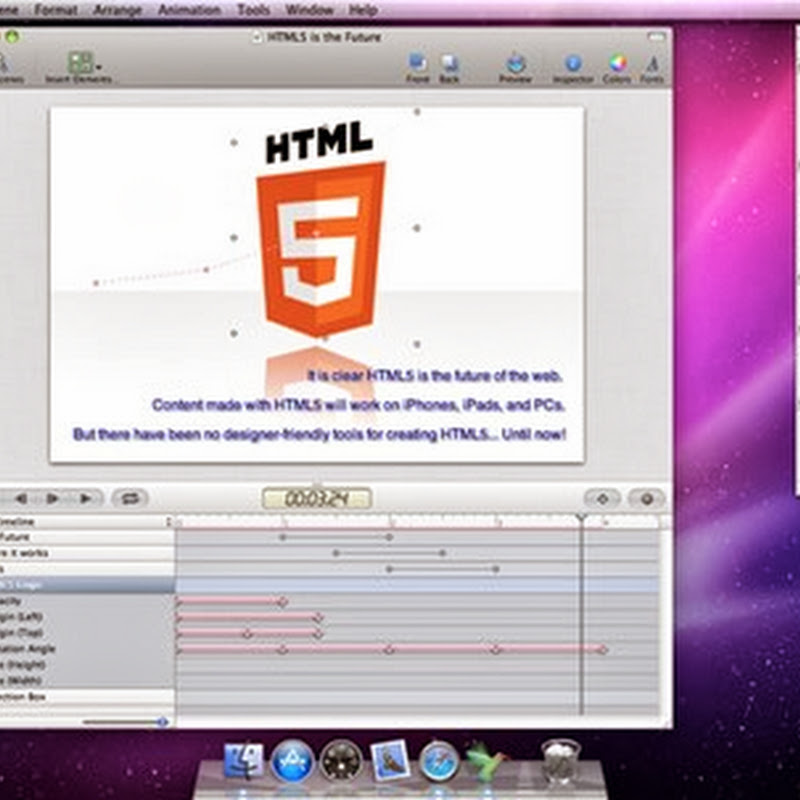This screenshot has width=800, height=800.
Task: Toggle the record button
Action: 646,498
